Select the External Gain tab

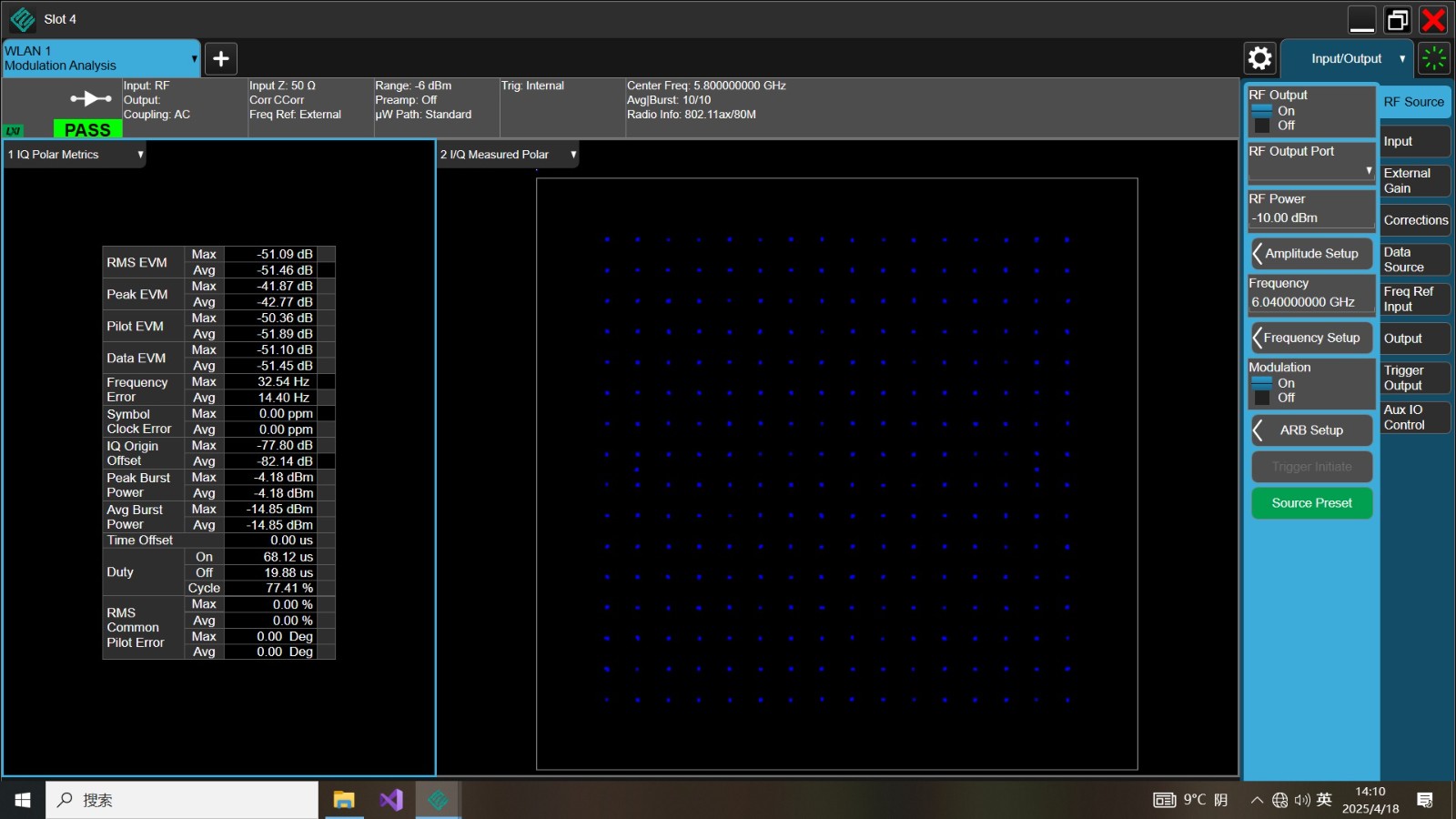1415,180
